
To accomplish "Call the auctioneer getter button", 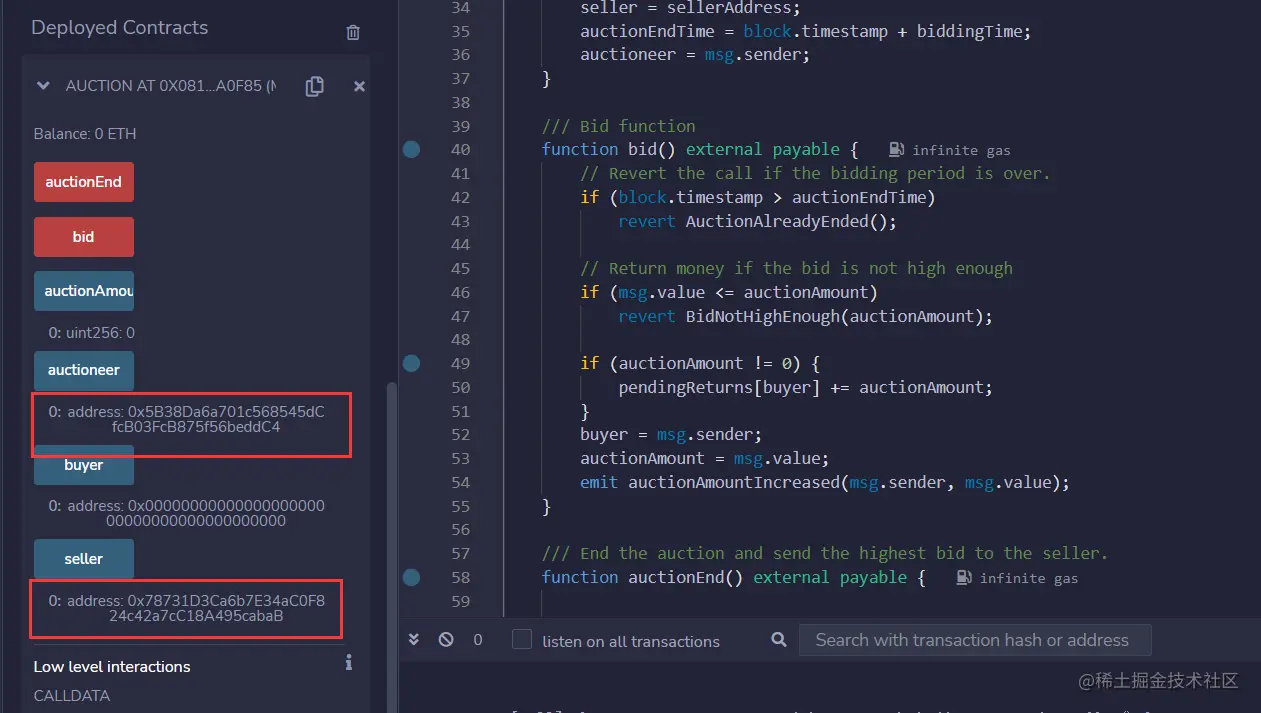I will click(x=83, y=370).
